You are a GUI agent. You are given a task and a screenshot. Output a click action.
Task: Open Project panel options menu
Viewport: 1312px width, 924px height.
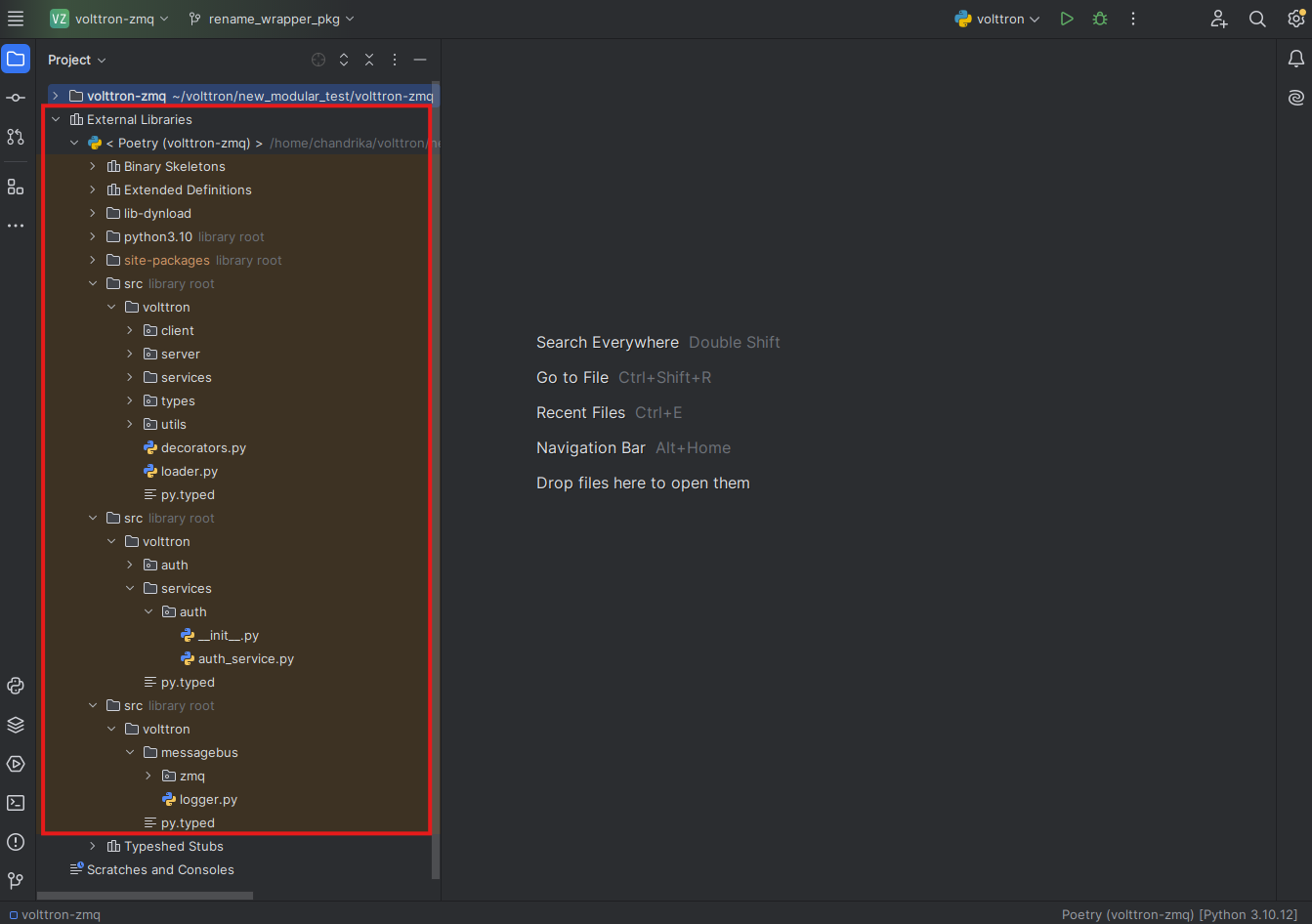395,60
